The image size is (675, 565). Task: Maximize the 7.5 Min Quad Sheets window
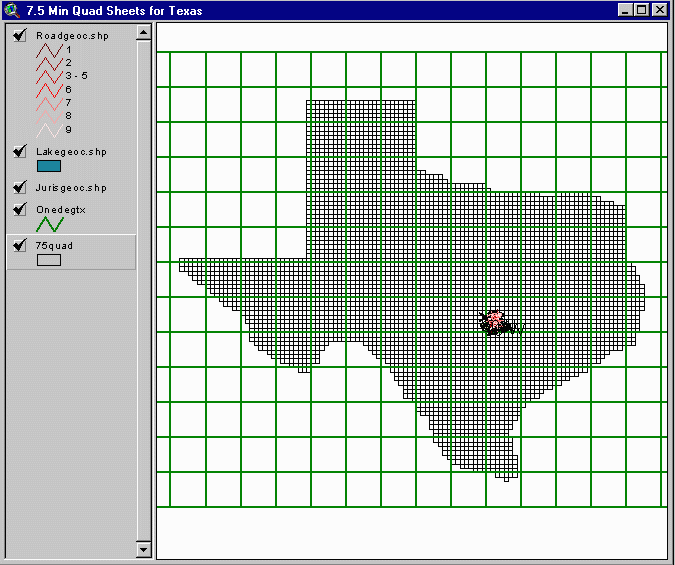point(642,11)
